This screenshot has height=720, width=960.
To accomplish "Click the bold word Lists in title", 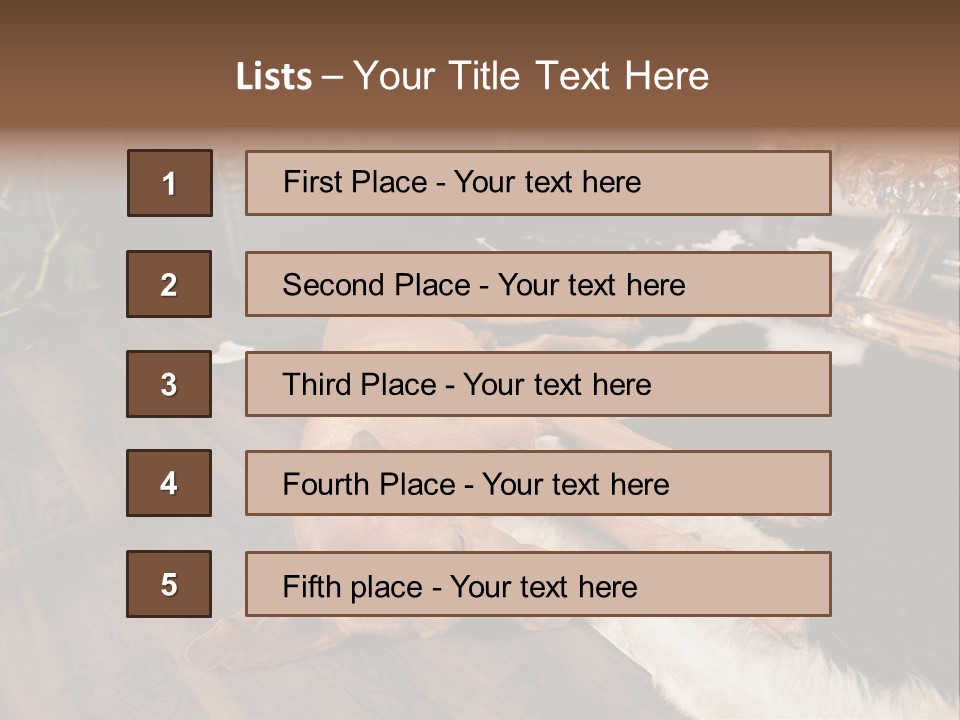I will (274, 77).
